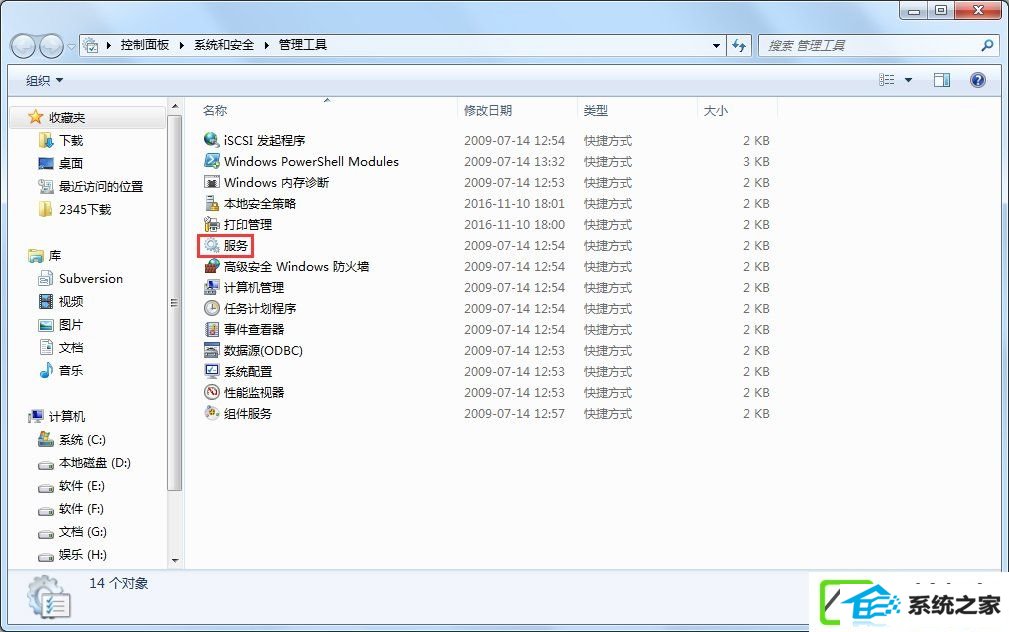Click the 收藏夹 star icon

point(35,116)
